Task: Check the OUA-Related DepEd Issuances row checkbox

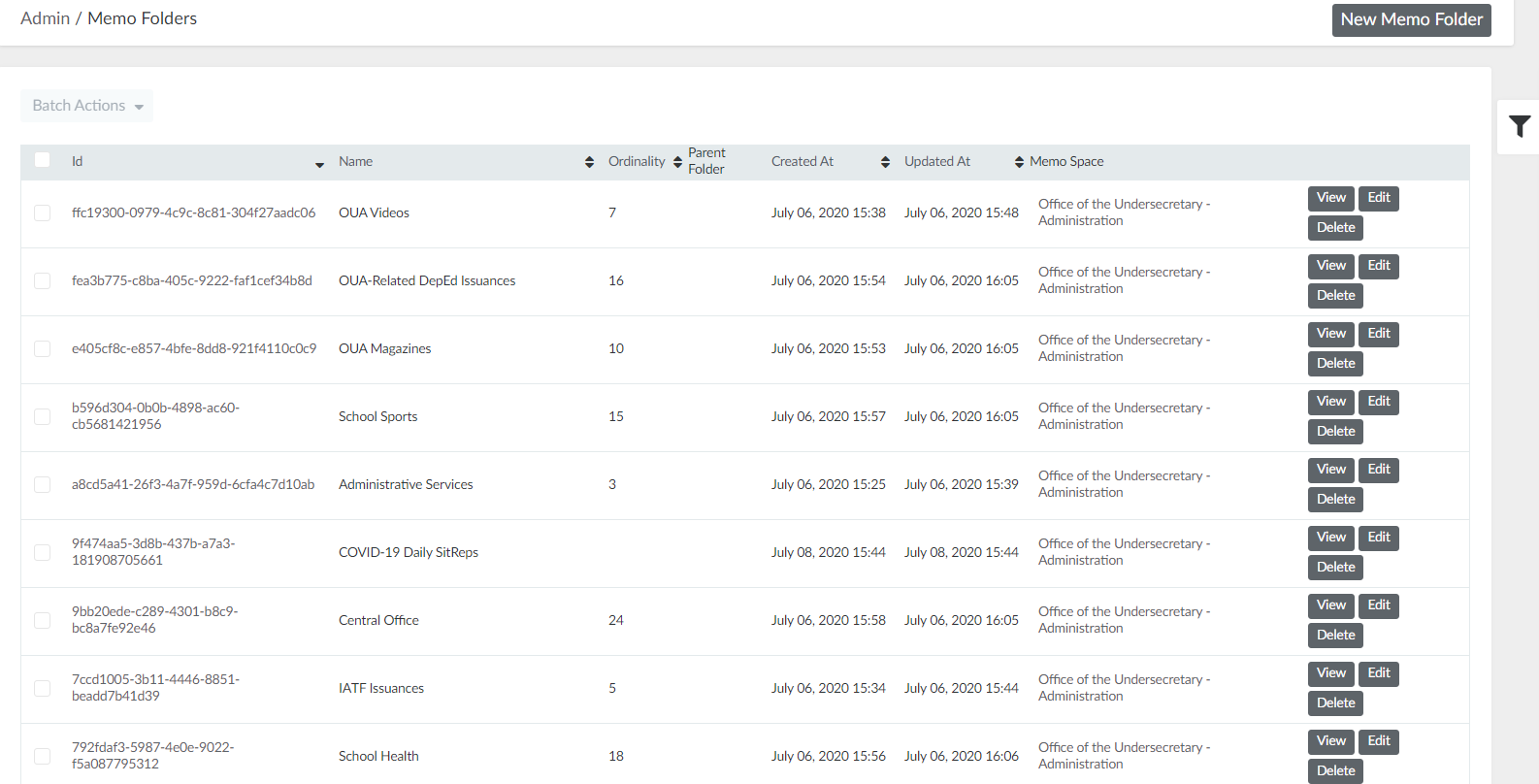Action: point(43,280)
